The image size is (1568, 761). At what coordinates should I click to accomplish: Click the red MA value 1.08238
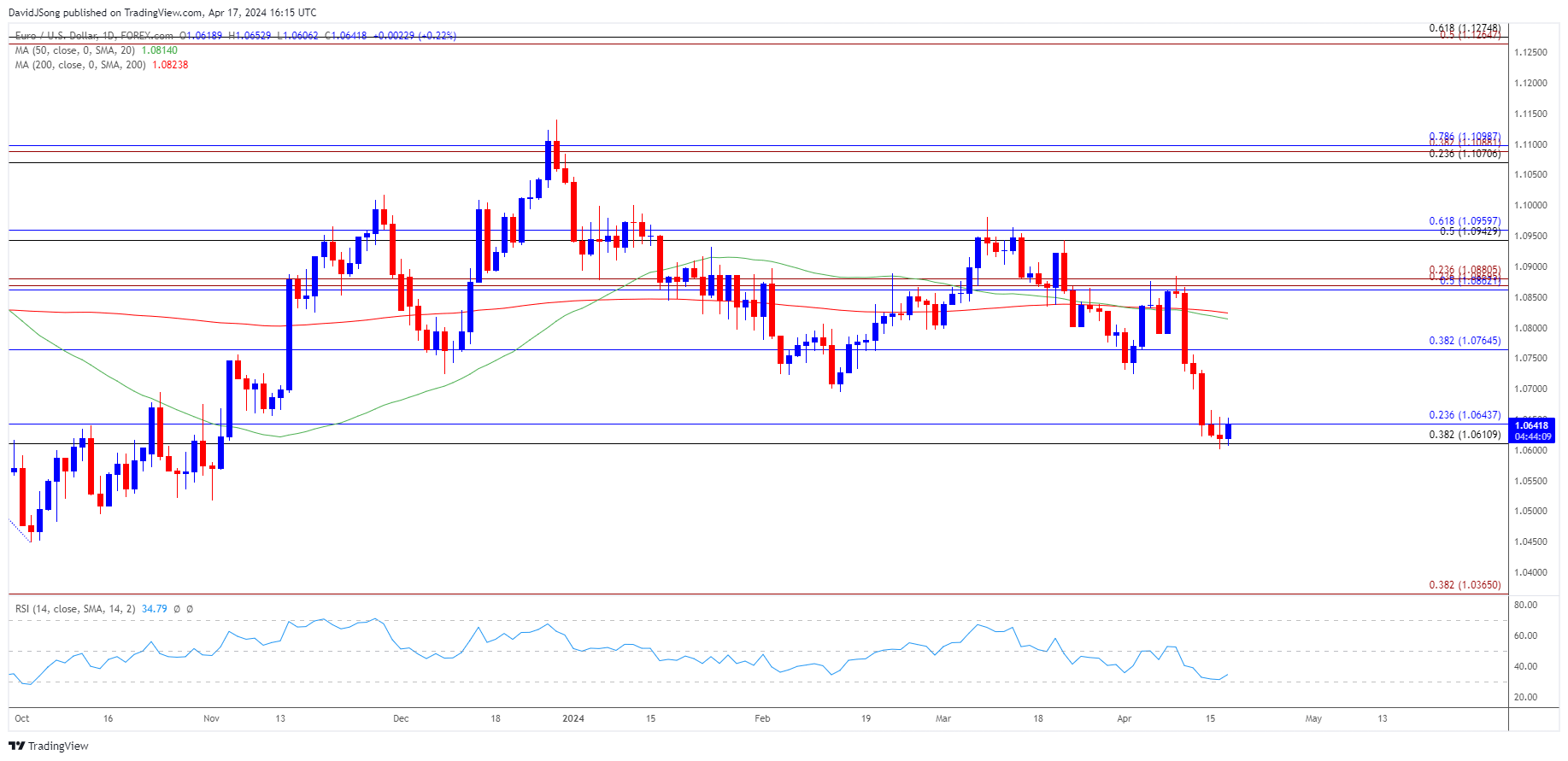[x=170, y=65]
